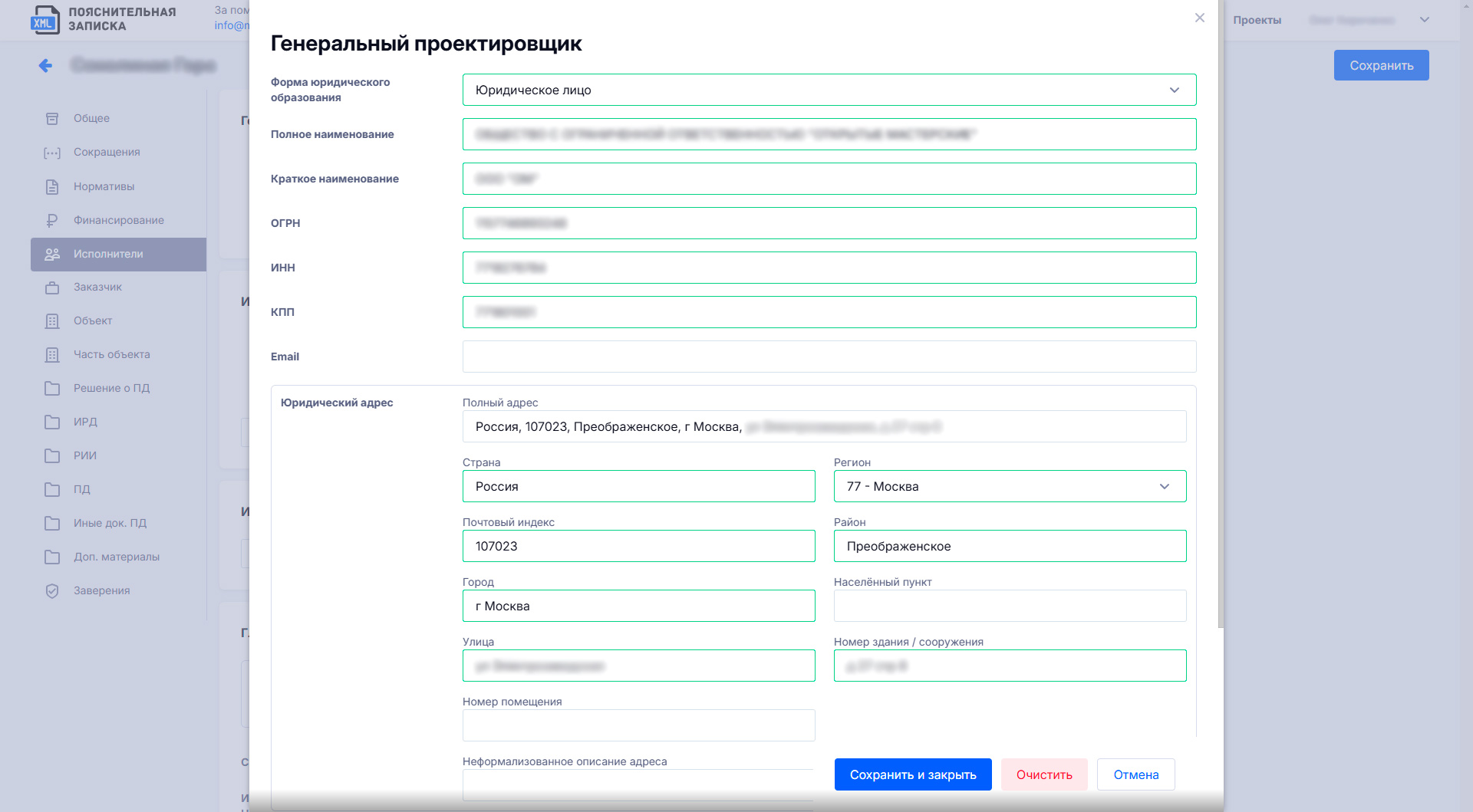This screenshot has width=1473, height=812.
Task: Click the РИИ folder icon
Action: pyautogui.click(x=52, y=456)
